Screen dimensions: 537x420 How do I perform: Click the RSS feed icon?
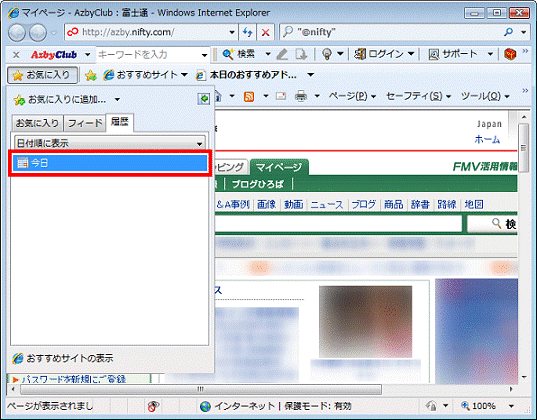point(249,97)
